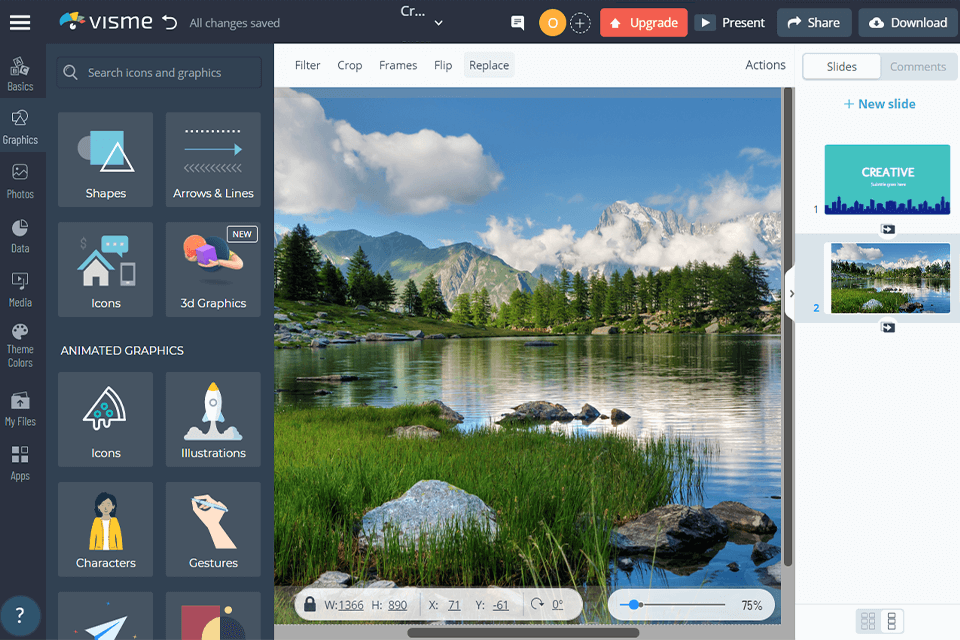960x640 pixels.
Task: Click the horizontal canvas scrollbar
Action: [523, 633]
